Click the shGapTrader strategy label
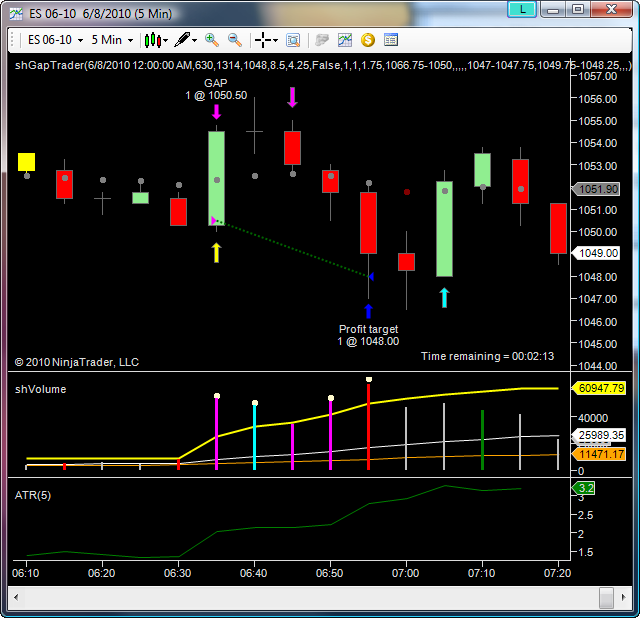Screen dimensions: 640x618 [323, 65]
